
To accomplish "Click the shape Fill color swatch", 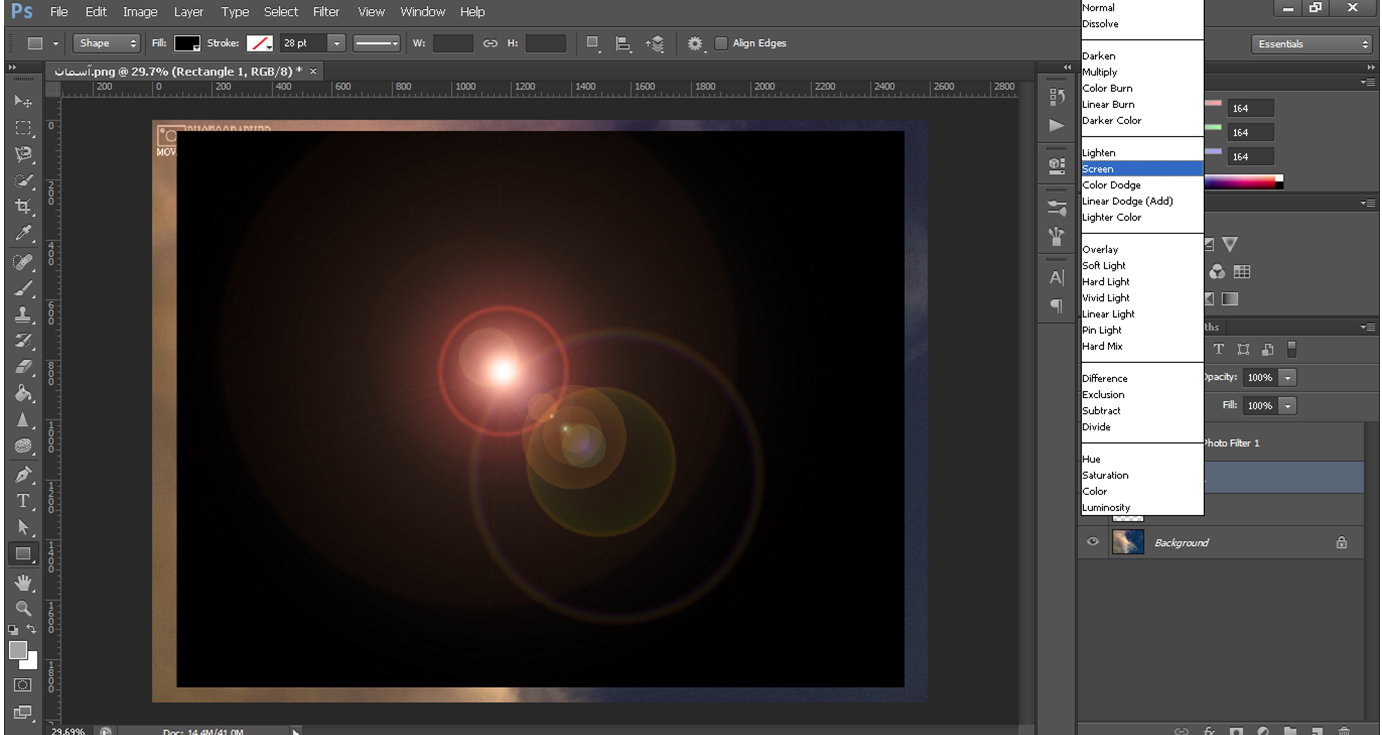I will tap(187, 43).
